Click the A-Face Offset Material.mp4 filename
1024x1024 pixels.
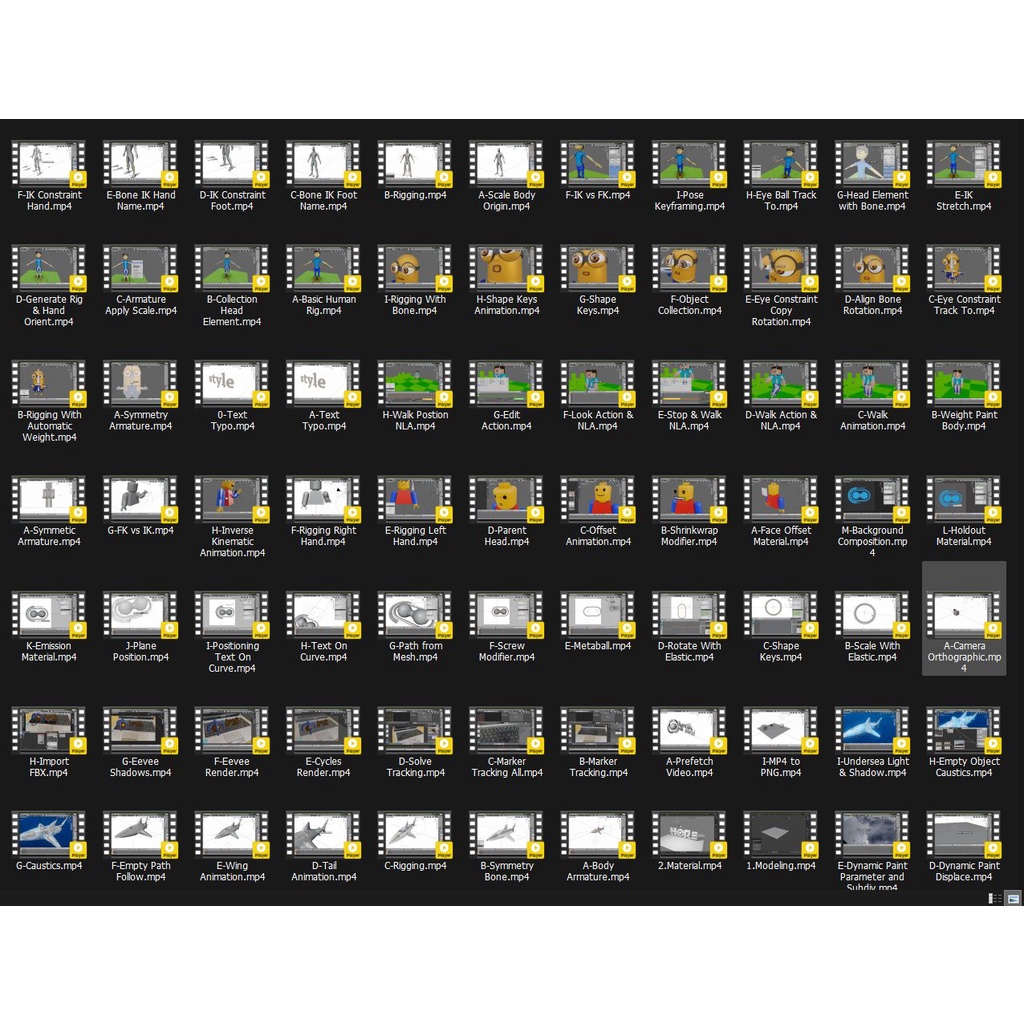click(x=780, y=536)
